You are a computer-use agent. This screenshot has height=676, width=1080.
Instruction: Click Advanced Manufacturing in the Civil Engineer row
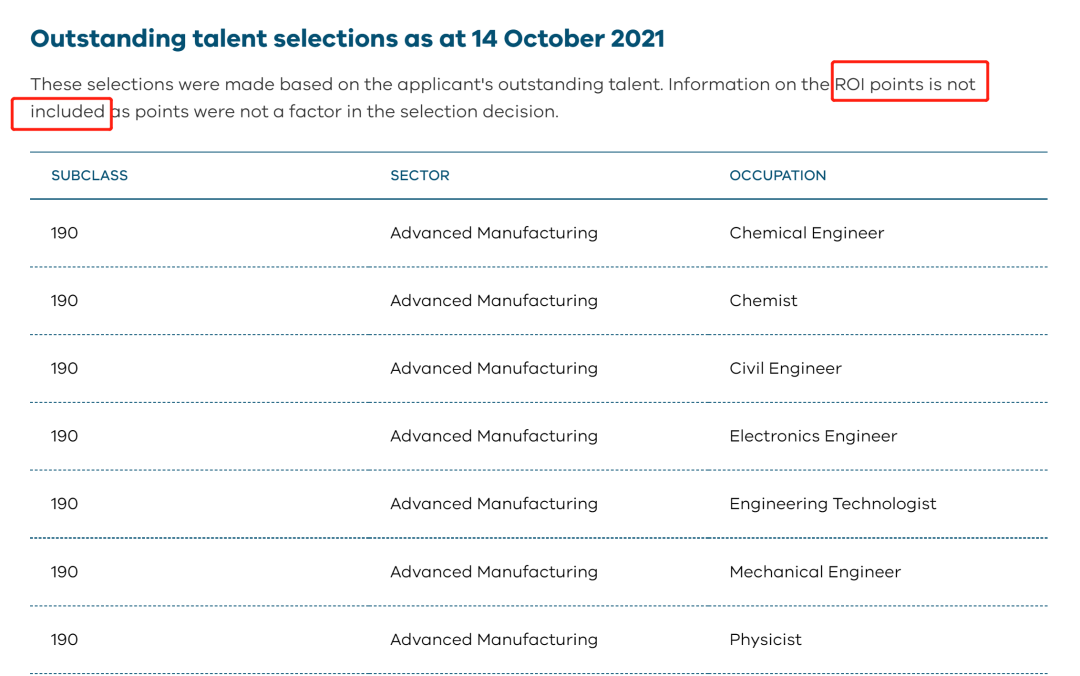[x=494, y=369]
